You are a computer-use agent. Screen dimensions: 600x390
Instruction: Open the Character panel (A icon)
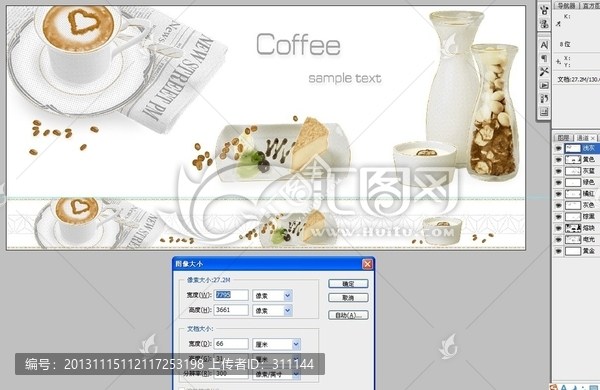coord(544,45)
